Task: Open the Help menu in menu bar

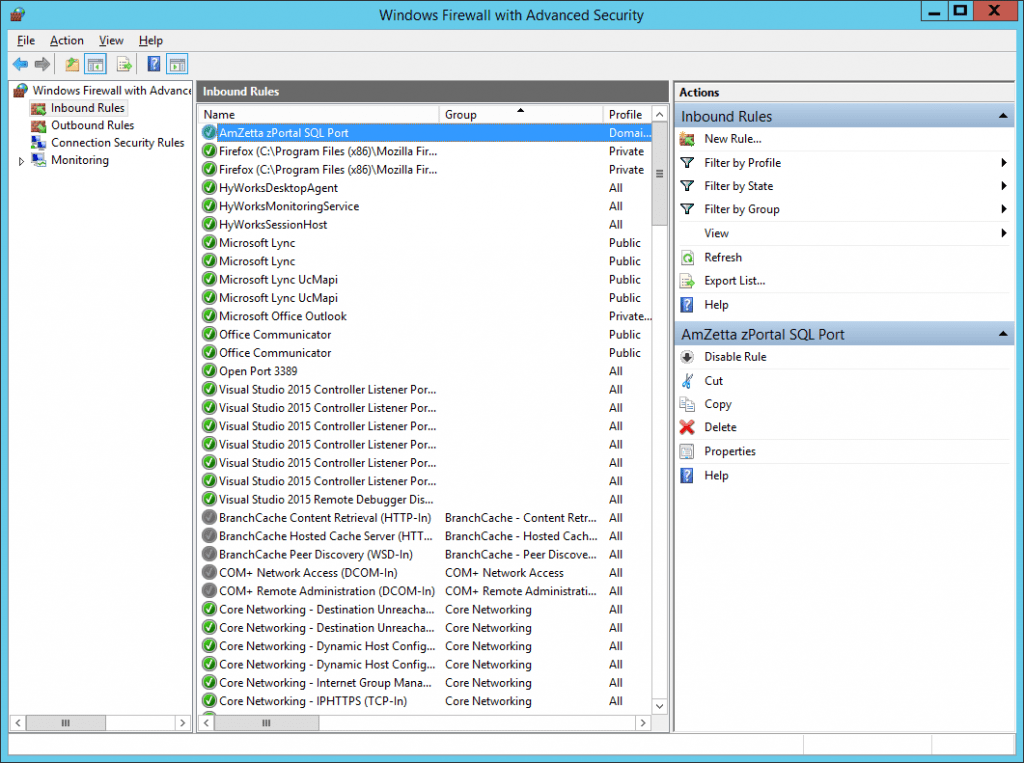Action: tap(151, 41)
